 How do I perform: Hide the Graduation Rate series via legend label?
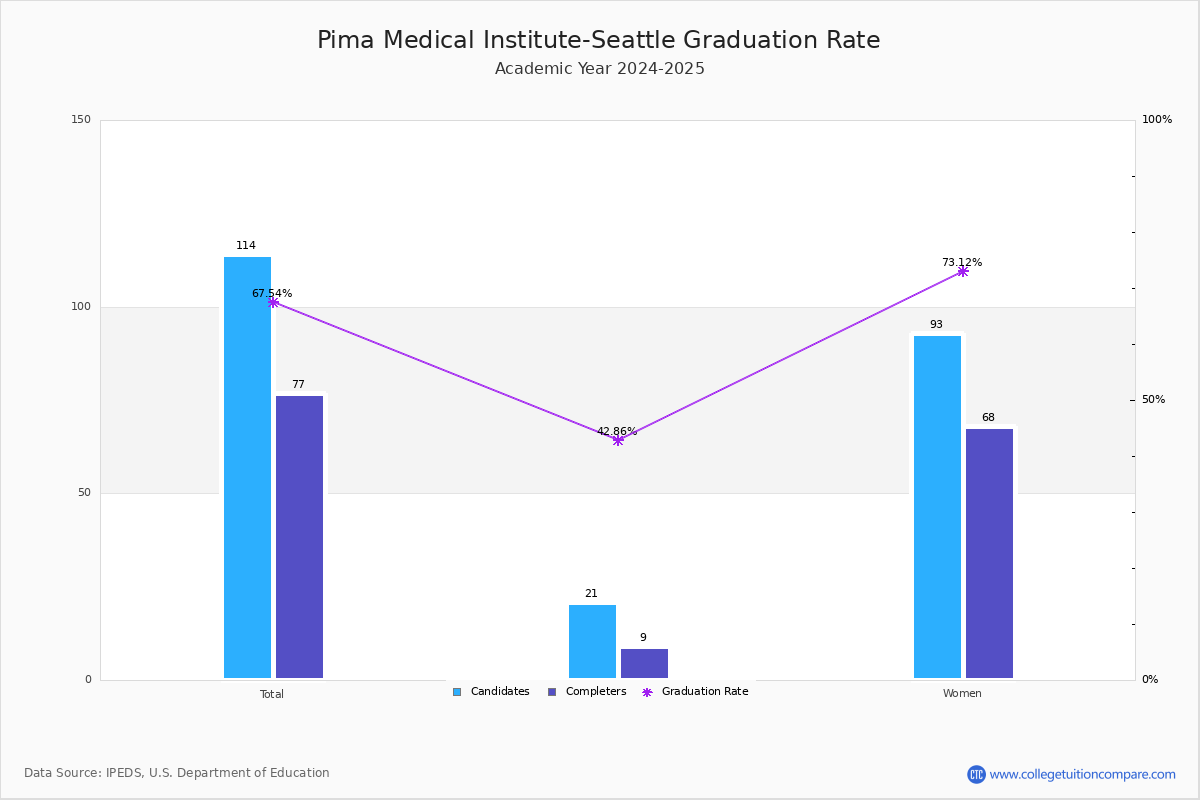click(x=705, y=692)
